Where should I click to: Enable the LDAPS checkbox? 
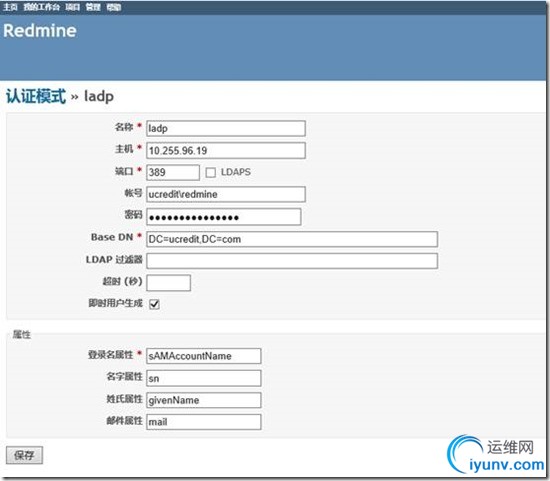click(x=210, y=172)
